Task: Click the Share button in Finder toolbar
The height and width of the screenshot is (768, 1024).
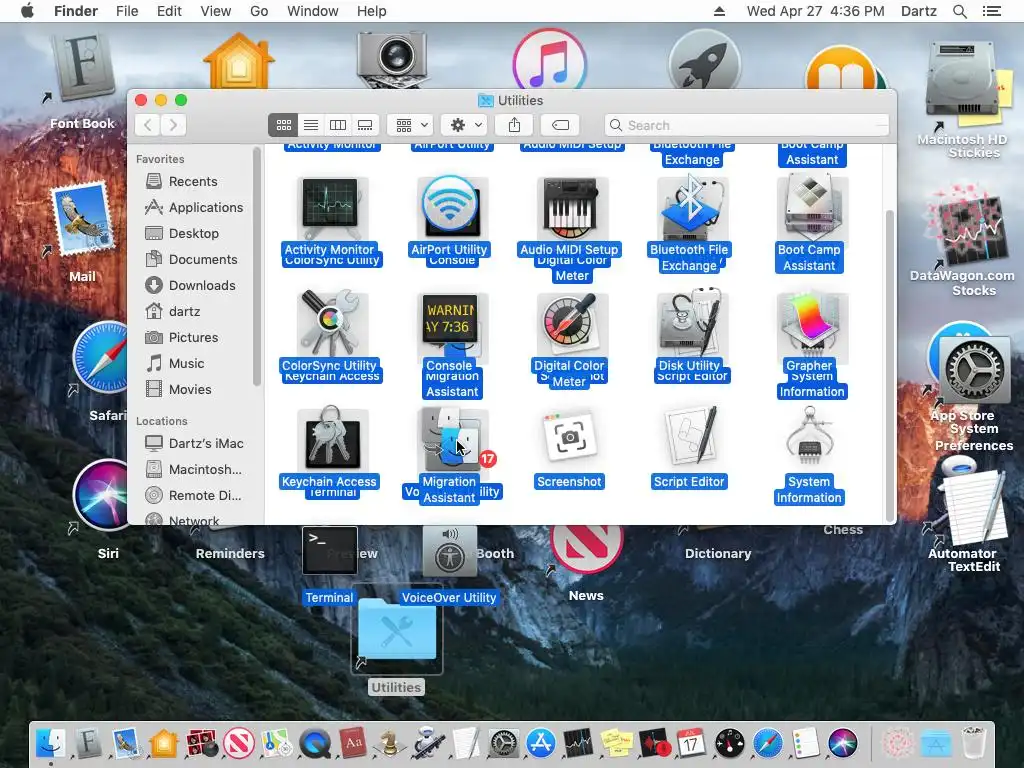Action: pyautogui.click(x=514, y=125)
